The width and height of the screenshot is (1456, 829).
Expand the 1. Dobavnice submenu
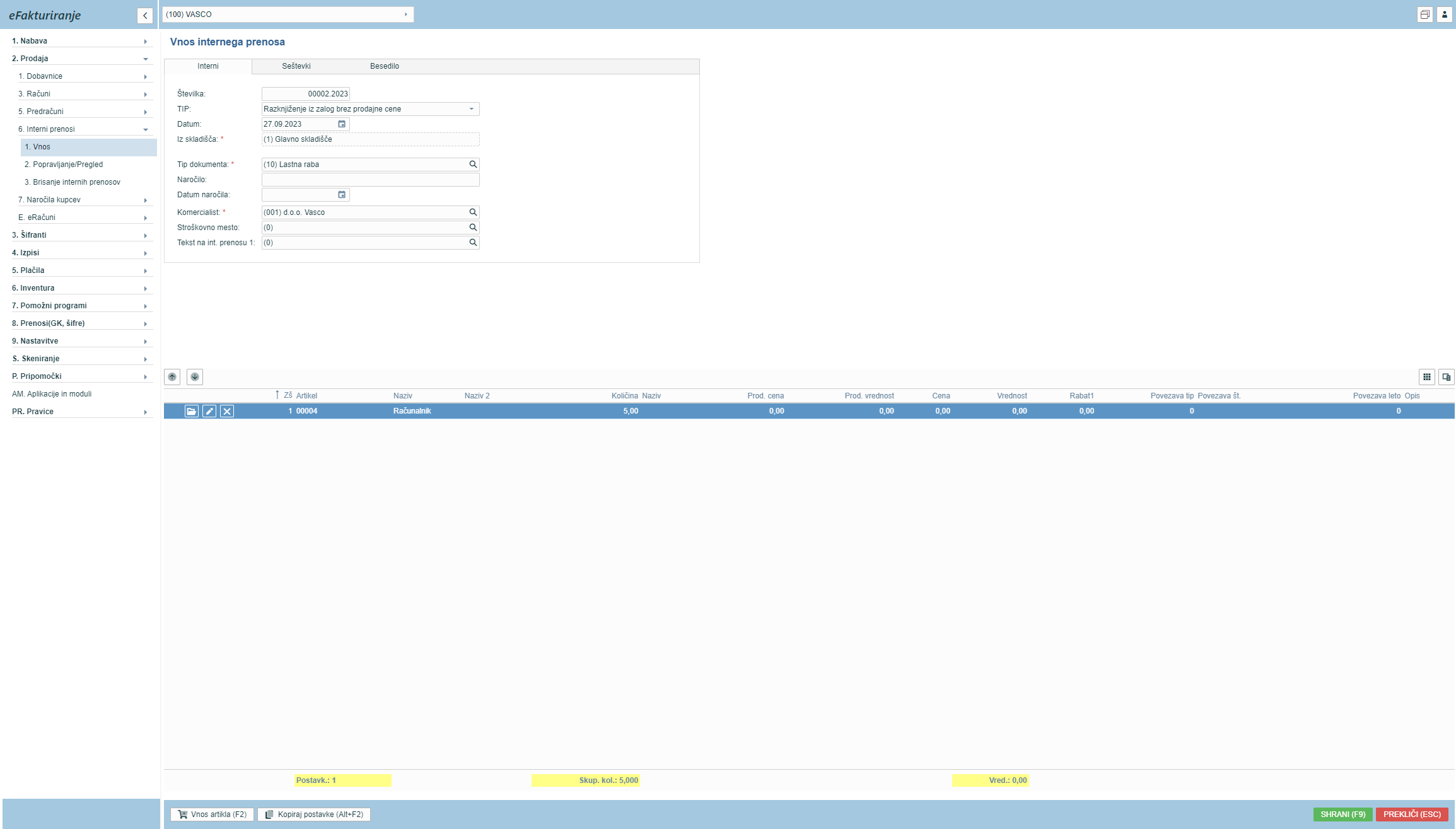85,76
